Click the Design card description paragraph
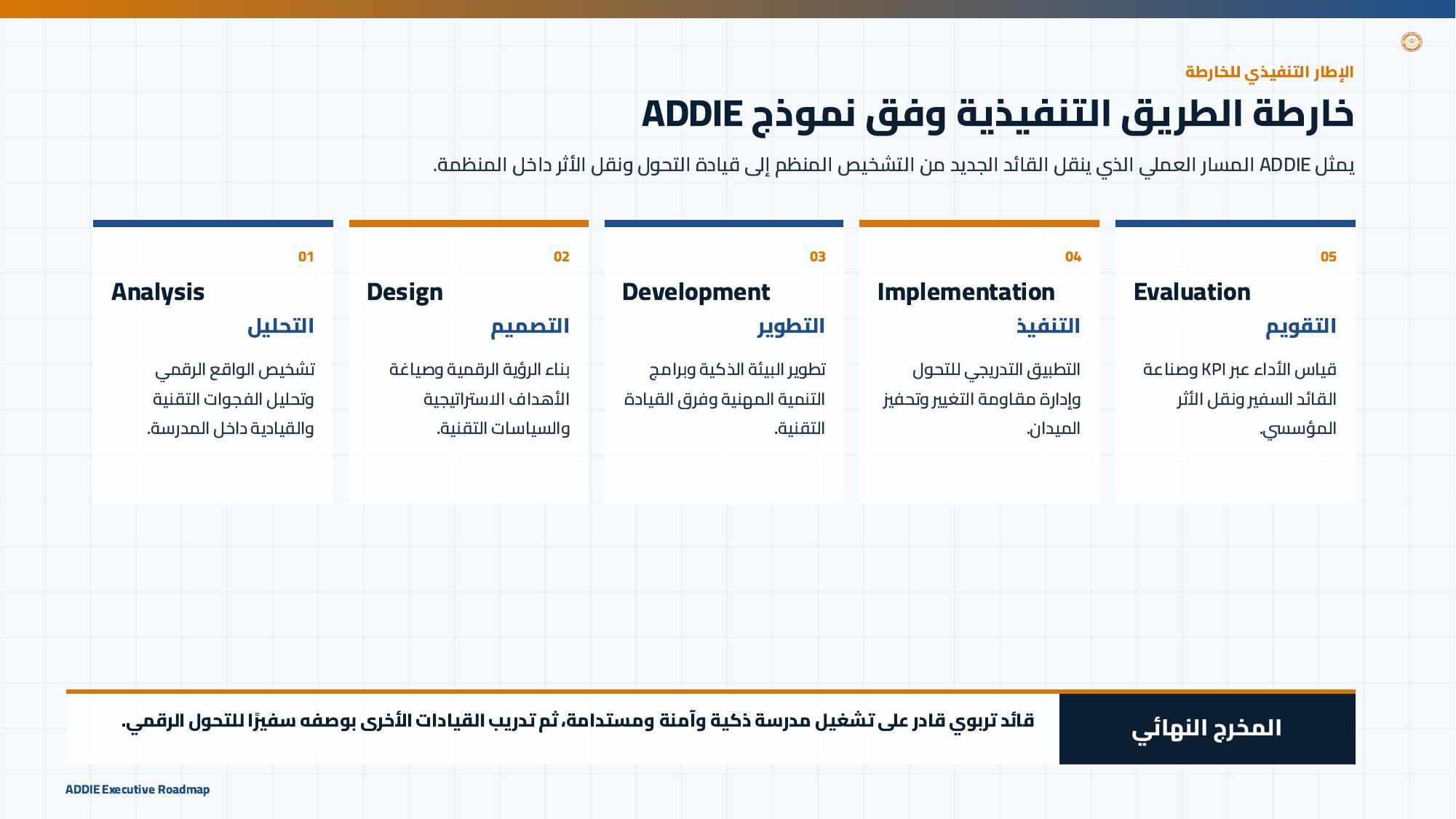 (x=480, y=399)
